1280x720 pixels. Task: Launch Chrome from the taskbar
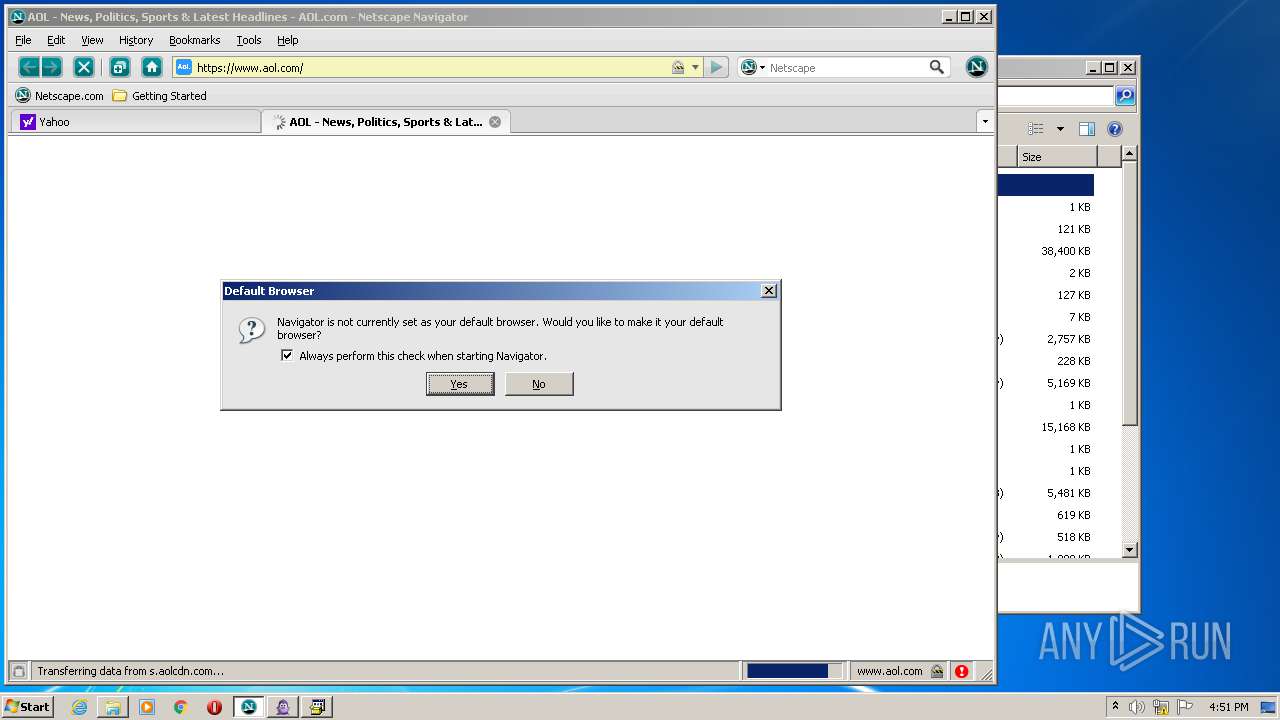coord(181,707)
